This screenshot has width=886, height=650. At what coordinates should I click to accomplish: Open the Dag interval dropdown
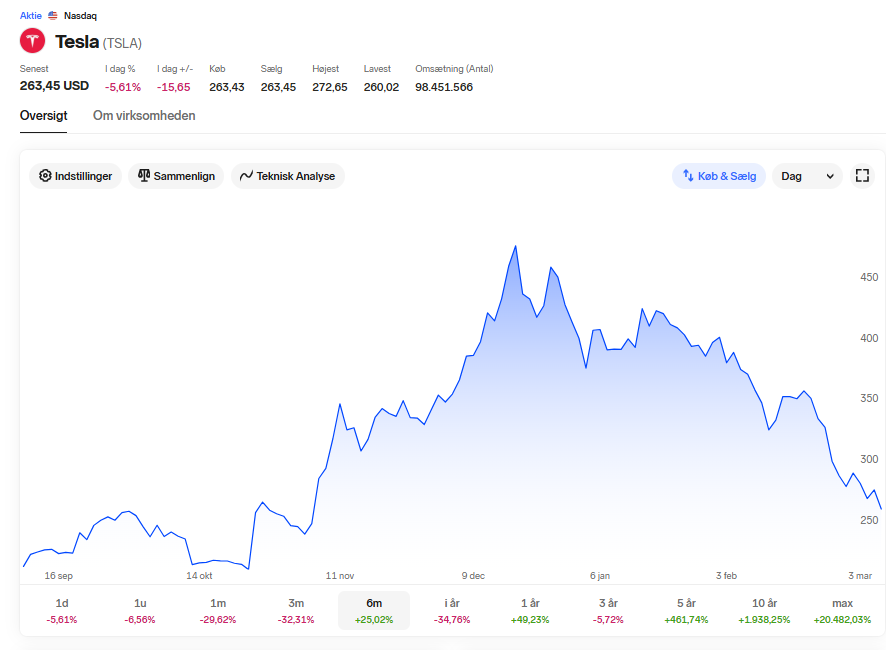(x=807, y=176)
